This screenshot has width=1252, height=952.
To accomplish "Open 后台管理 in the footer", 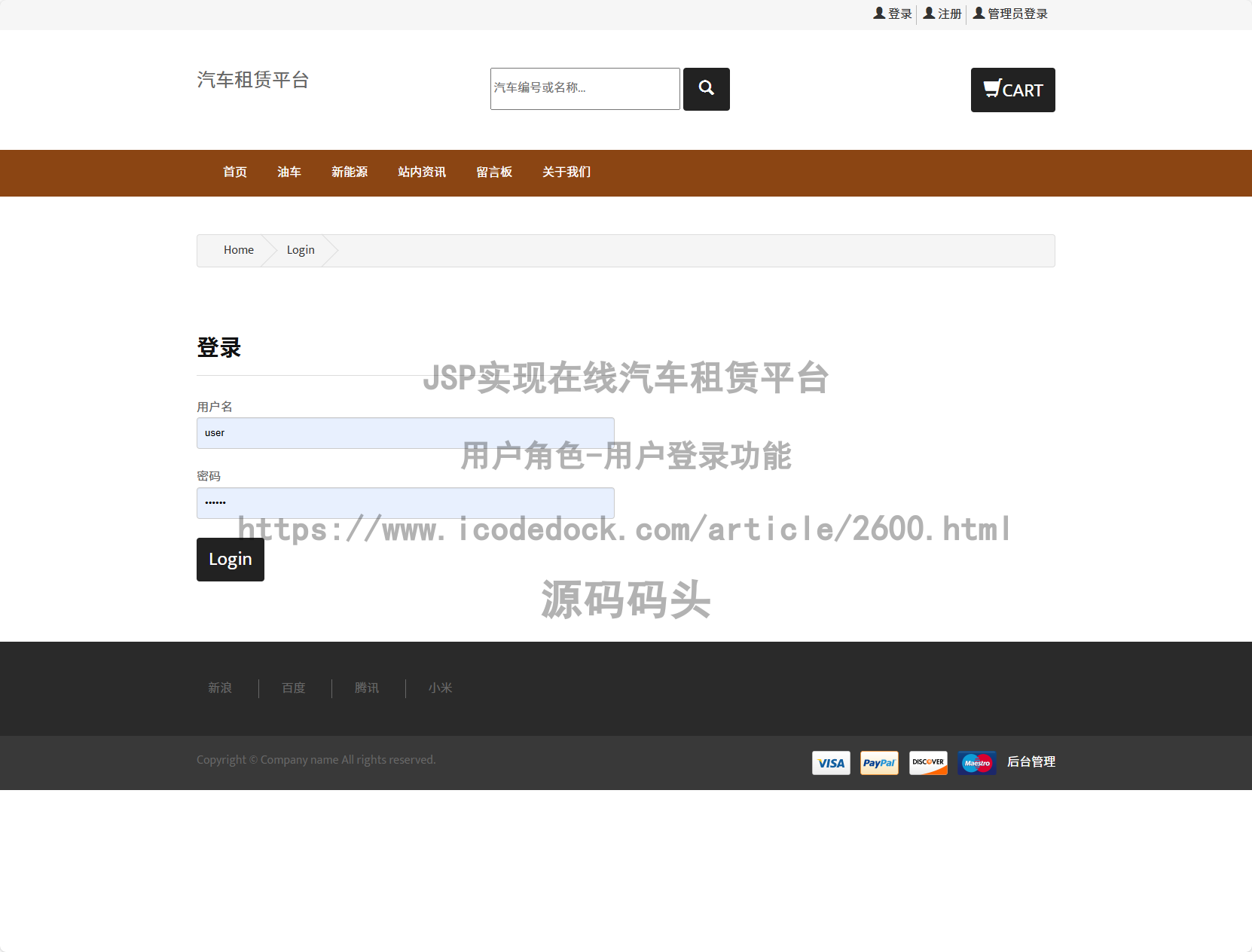I will coord(1031,762).
